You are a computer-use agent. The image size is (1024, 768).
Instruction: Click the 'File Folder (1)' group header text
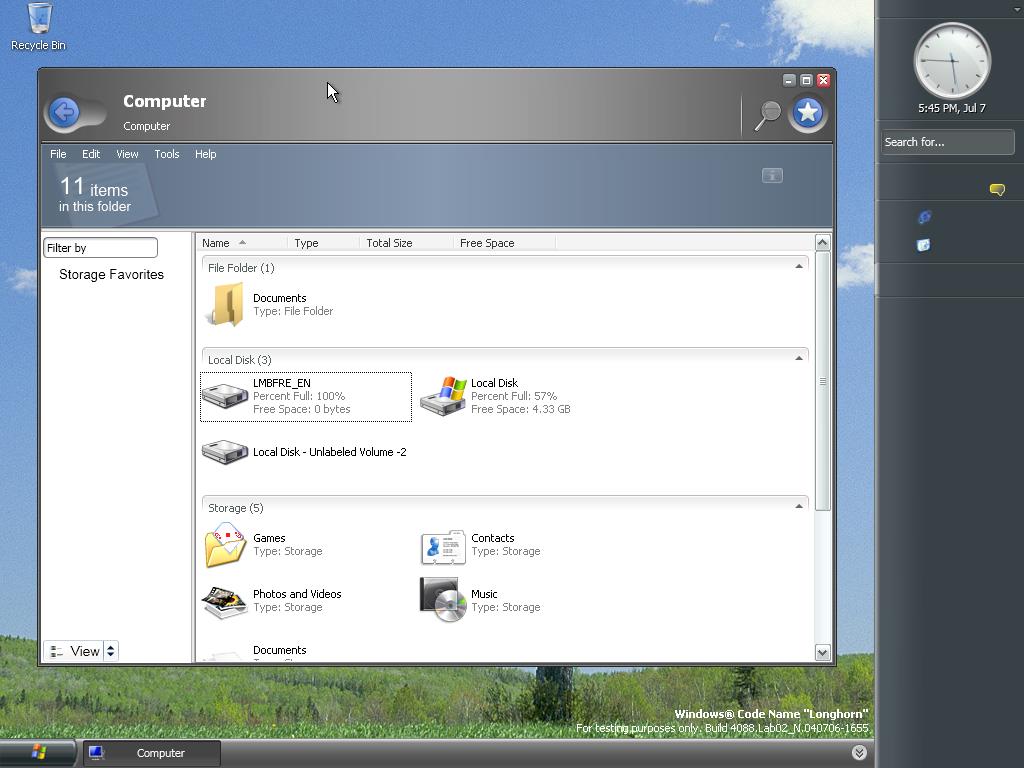tap(241, 268)
